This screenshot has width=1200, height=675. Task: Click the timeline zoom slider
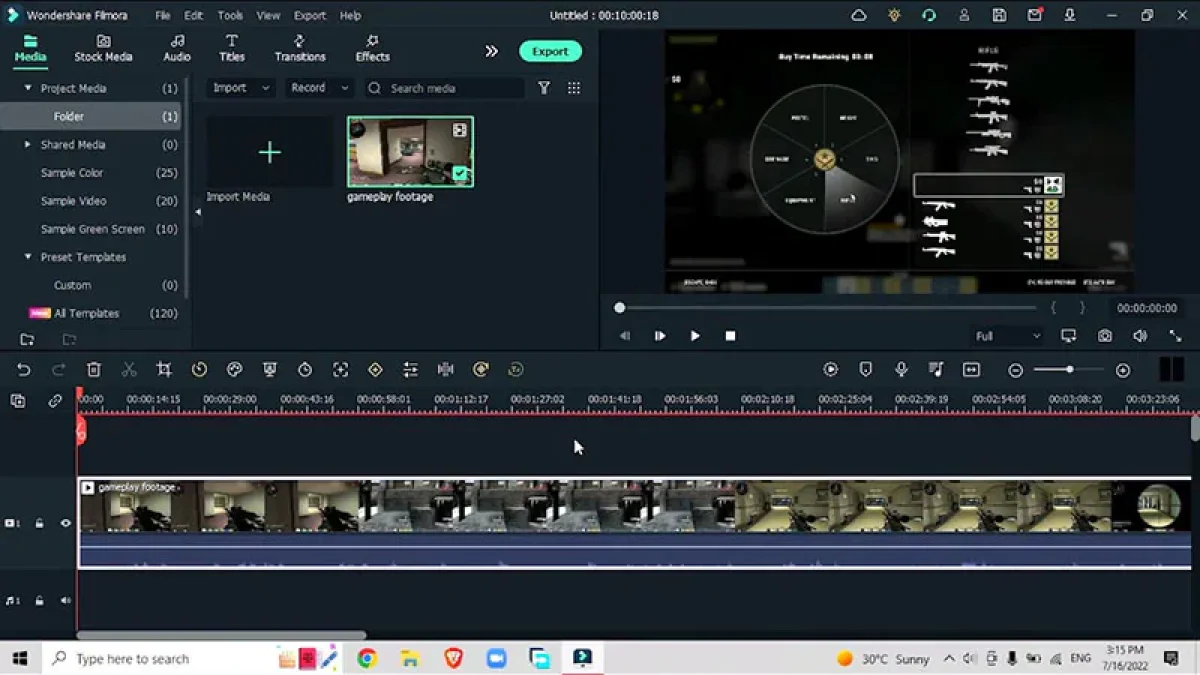(x=1069, y=370)
